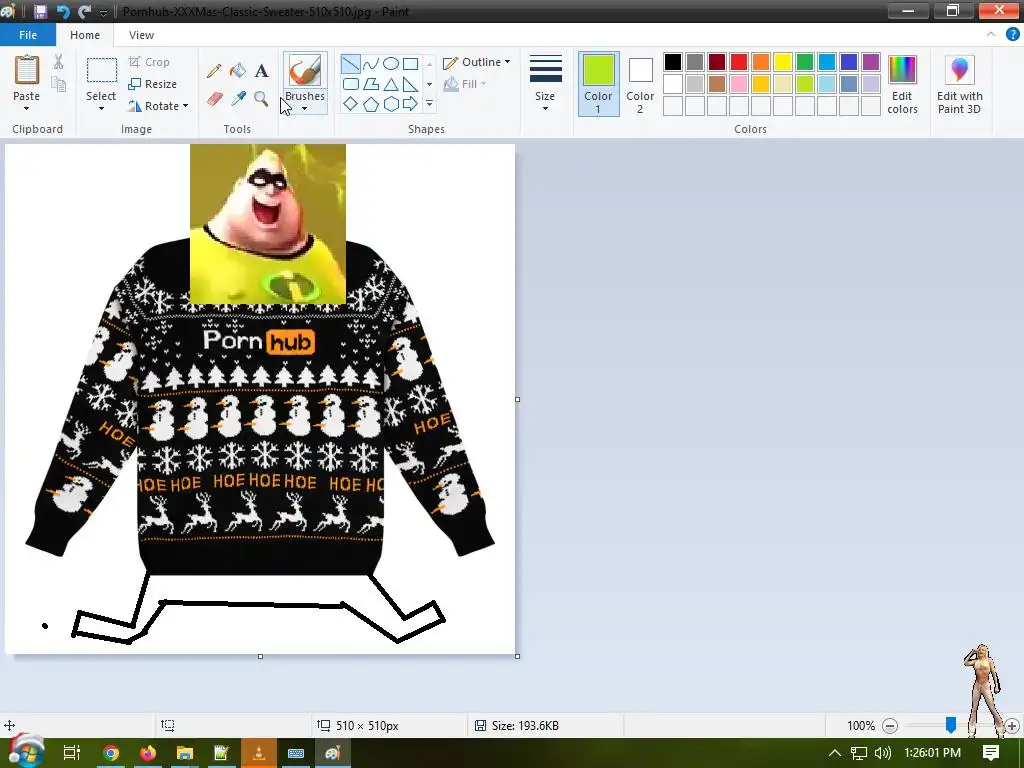
Task: Choose the Pentagon shape
Action: [370, 104]
